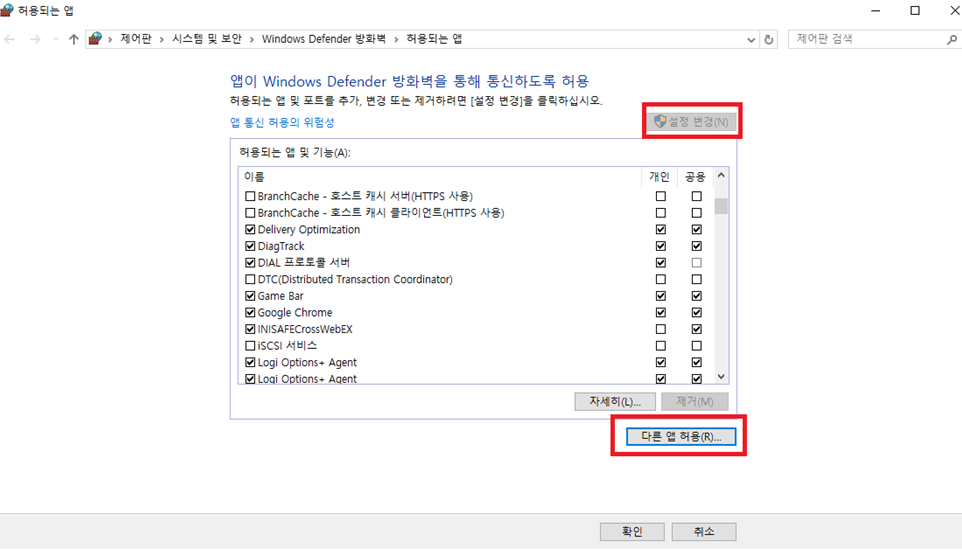The width and height of the screenshot is (962, 551).
Task: Maximize the 허용되는 앱 window
Action: point(915,10)
